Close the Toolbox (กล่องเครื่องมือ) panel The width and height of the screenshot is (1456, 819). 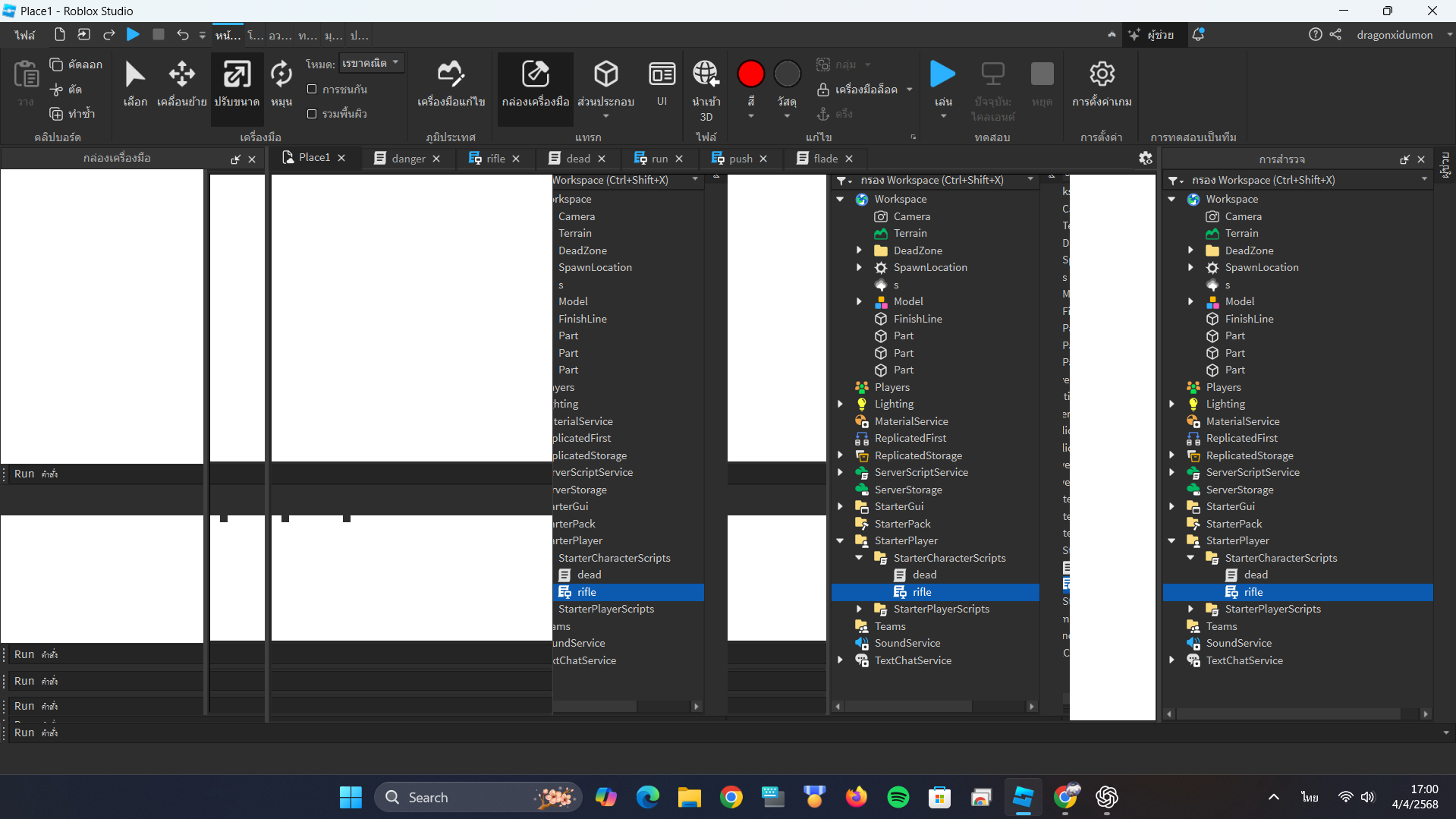tap(252, 159)
